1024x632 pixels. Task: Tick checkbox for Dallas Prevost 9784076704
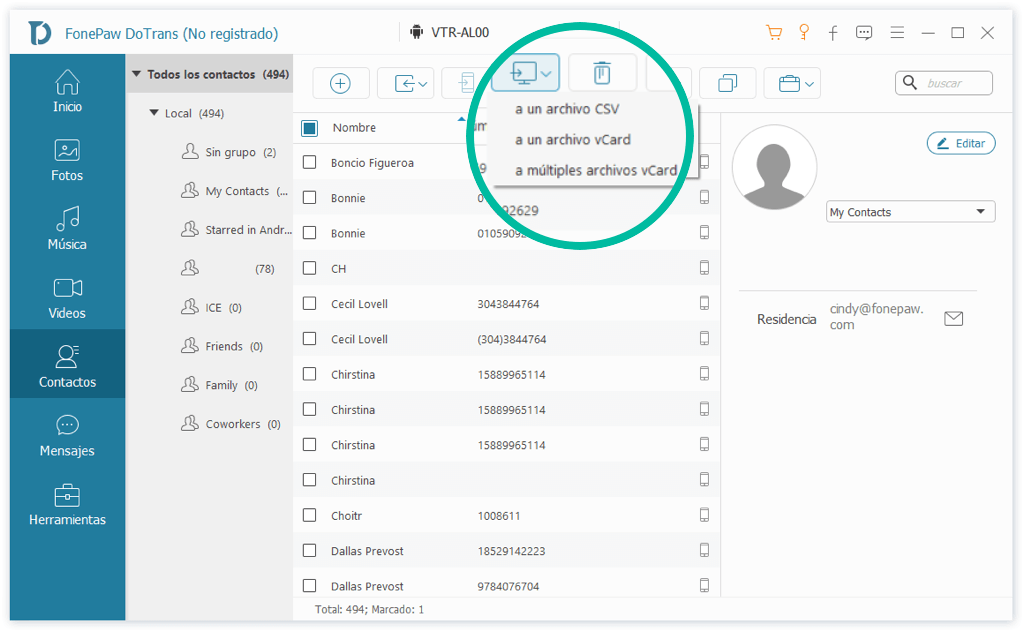pos(310,586)
